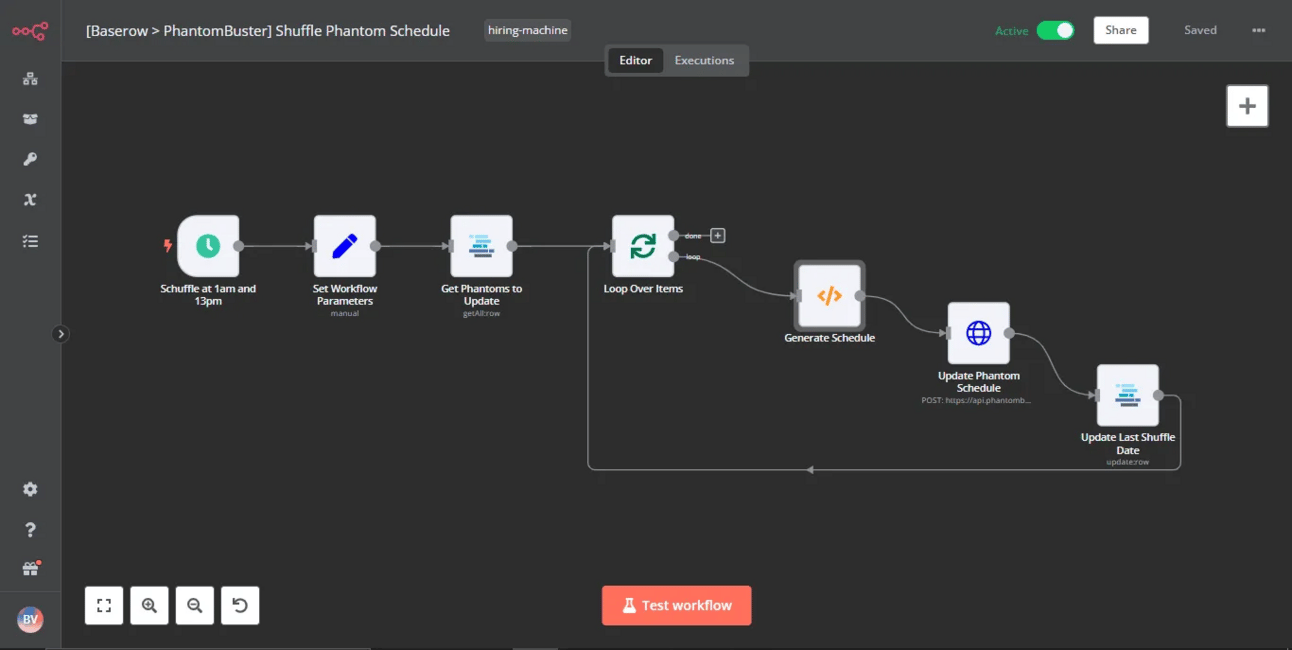Open Settings gear in sidebar
Viewport: 1292px width, 650px height.
coord(30,489)
